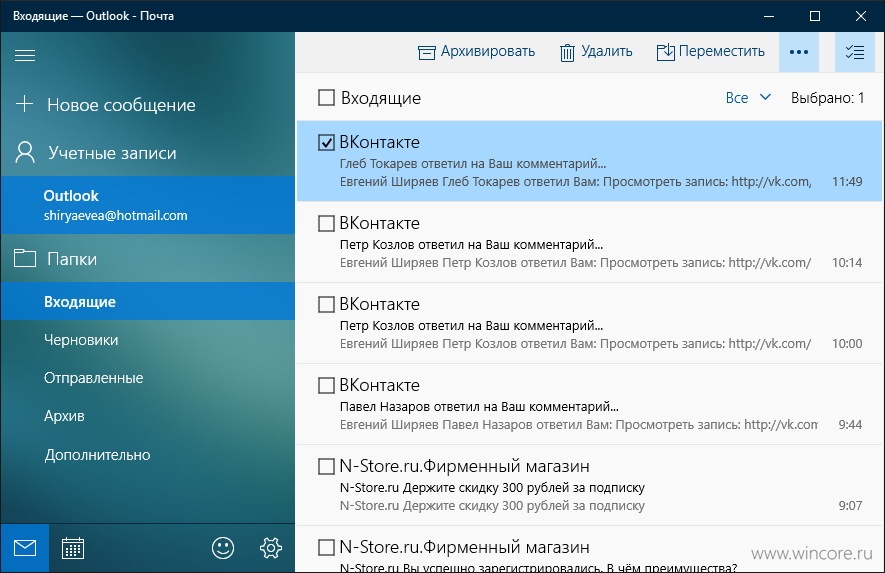Click the folder icon beside Папки
Viewport: 885px width, 573px height.
25,258
